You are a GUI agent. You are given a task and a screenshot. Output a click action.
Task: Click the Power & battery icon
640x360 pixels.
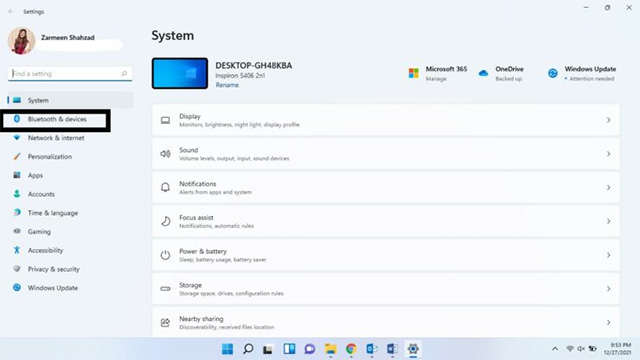(165, 255)
